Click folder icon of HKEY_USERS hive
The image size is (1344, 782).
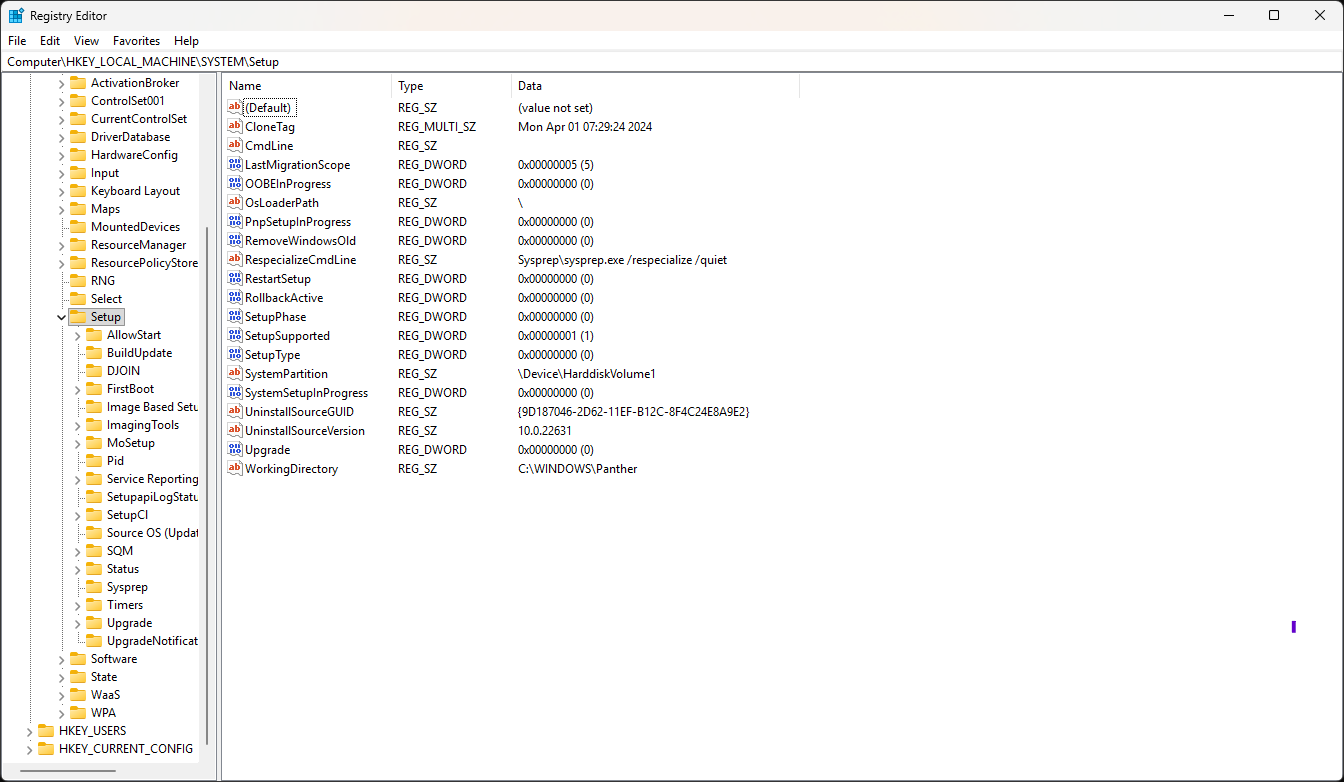(x=46, y=731)
